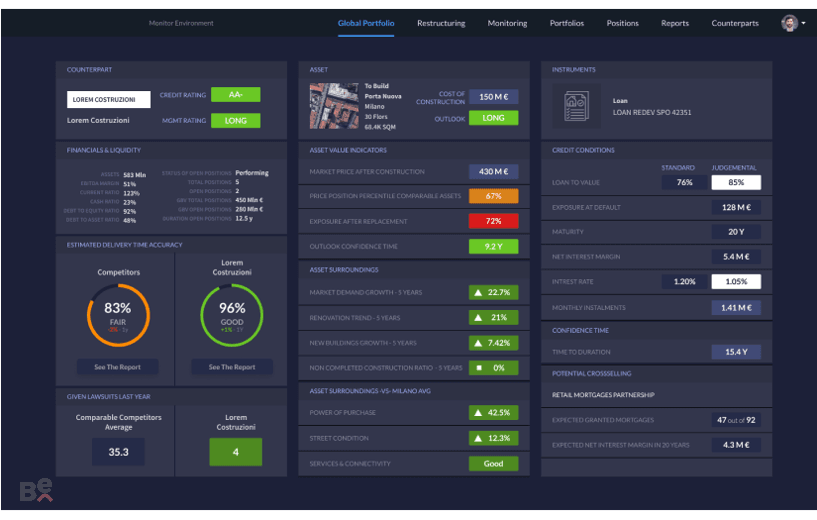Click the Be logo at bottom left

36,490
